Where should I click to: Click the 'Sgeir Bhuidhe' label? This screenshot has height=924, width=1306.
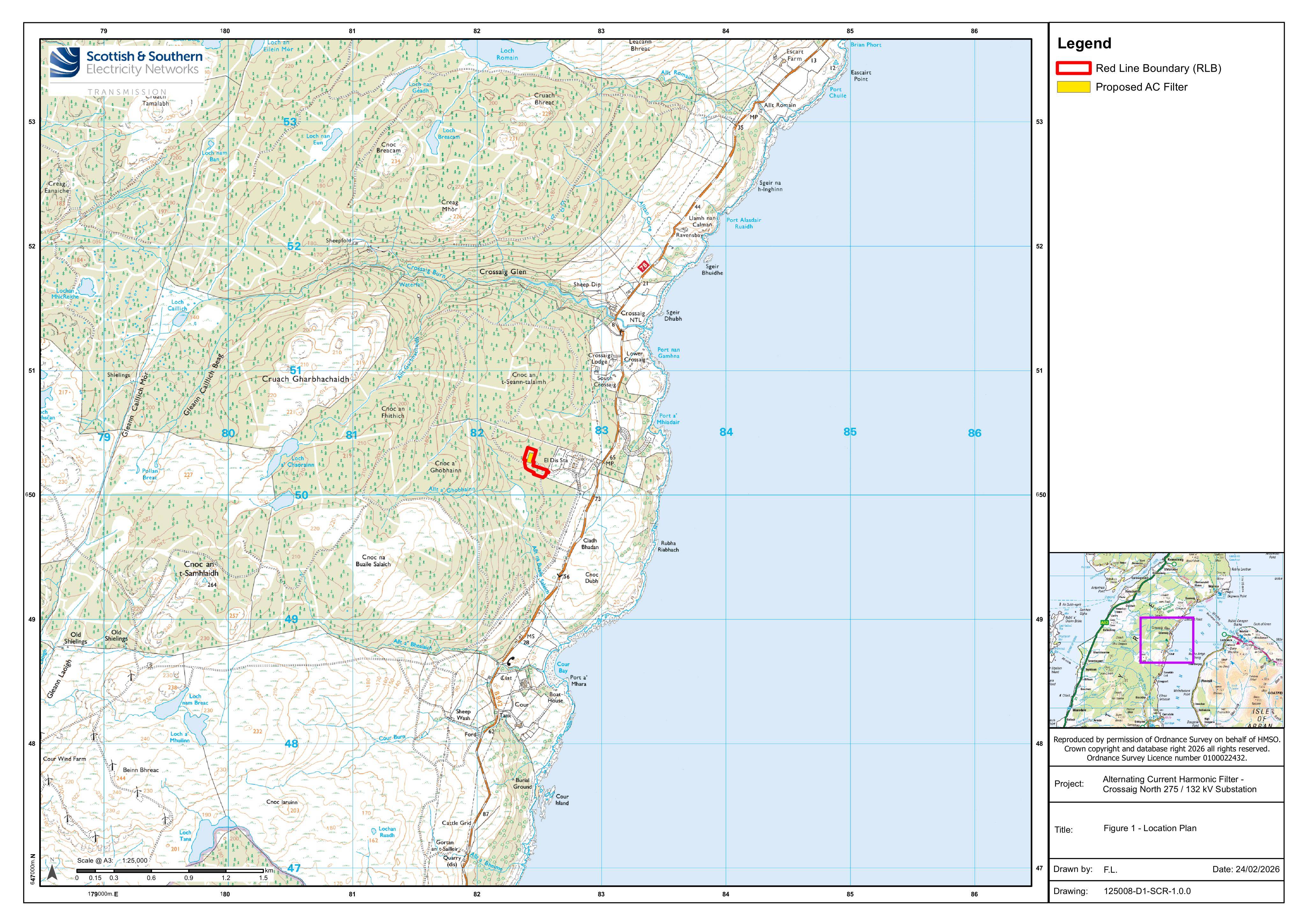713,270
